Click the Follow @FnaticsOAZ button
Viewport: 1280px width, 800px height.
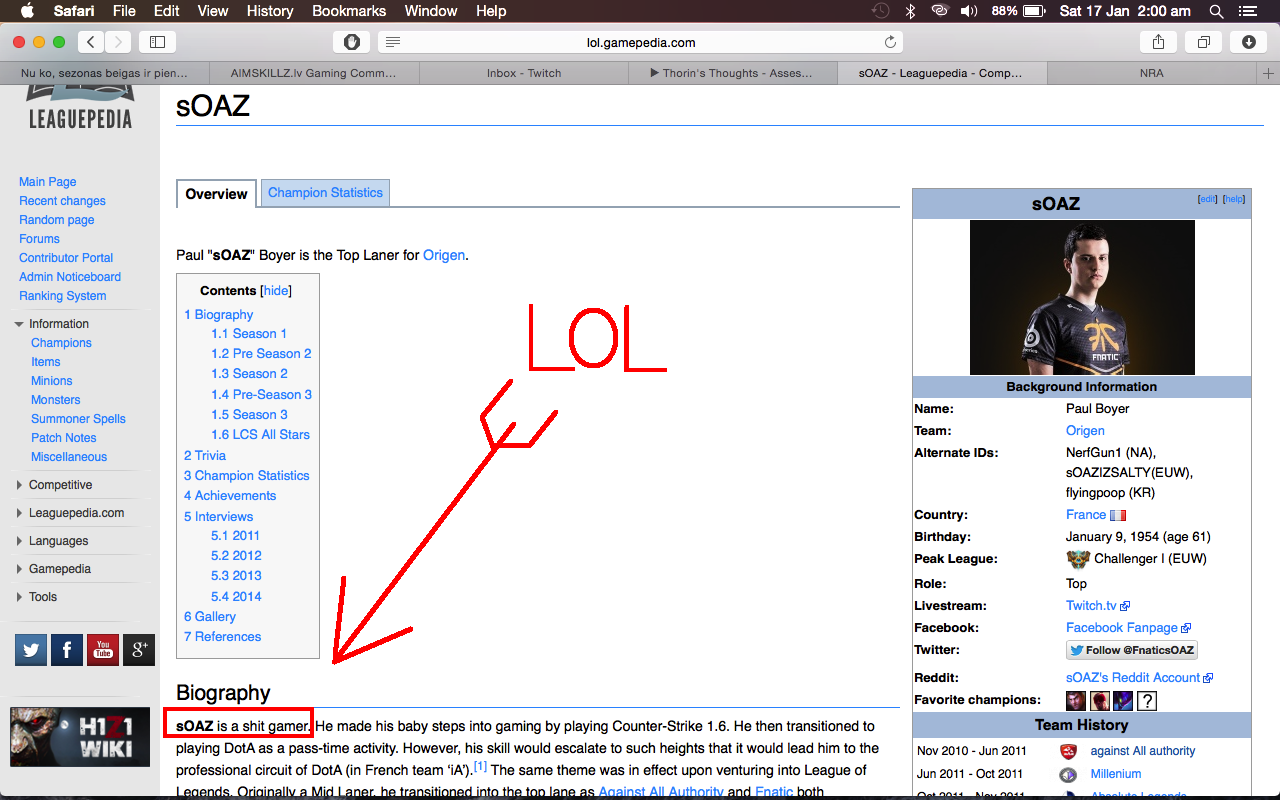(1132, 650)
